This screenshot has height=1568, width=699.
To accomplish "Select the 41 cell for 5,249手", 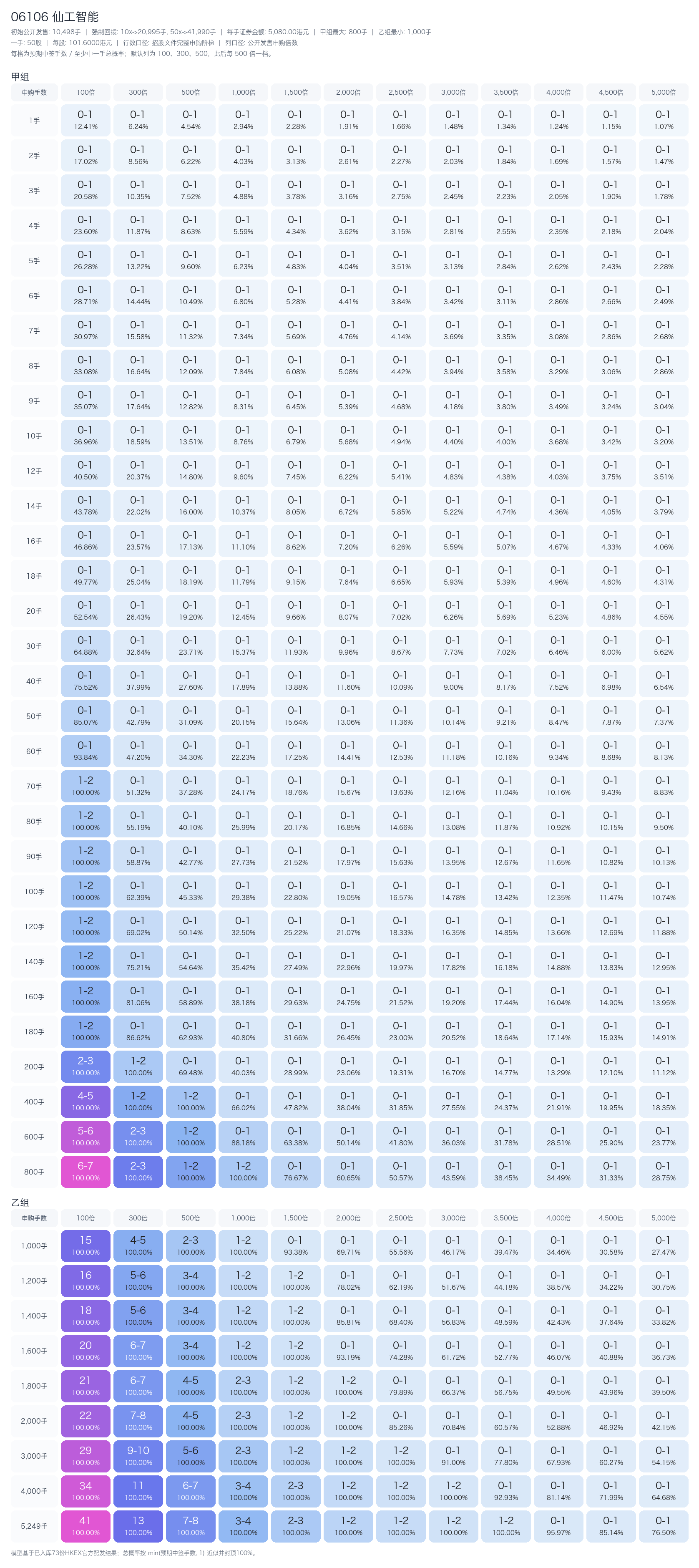I will pyautogui.click(x=85, y=1526).
